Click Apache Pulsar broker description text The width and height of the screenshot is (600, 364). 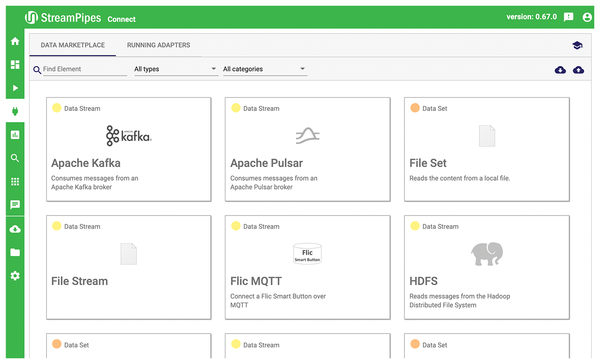[x=274, y=183]
